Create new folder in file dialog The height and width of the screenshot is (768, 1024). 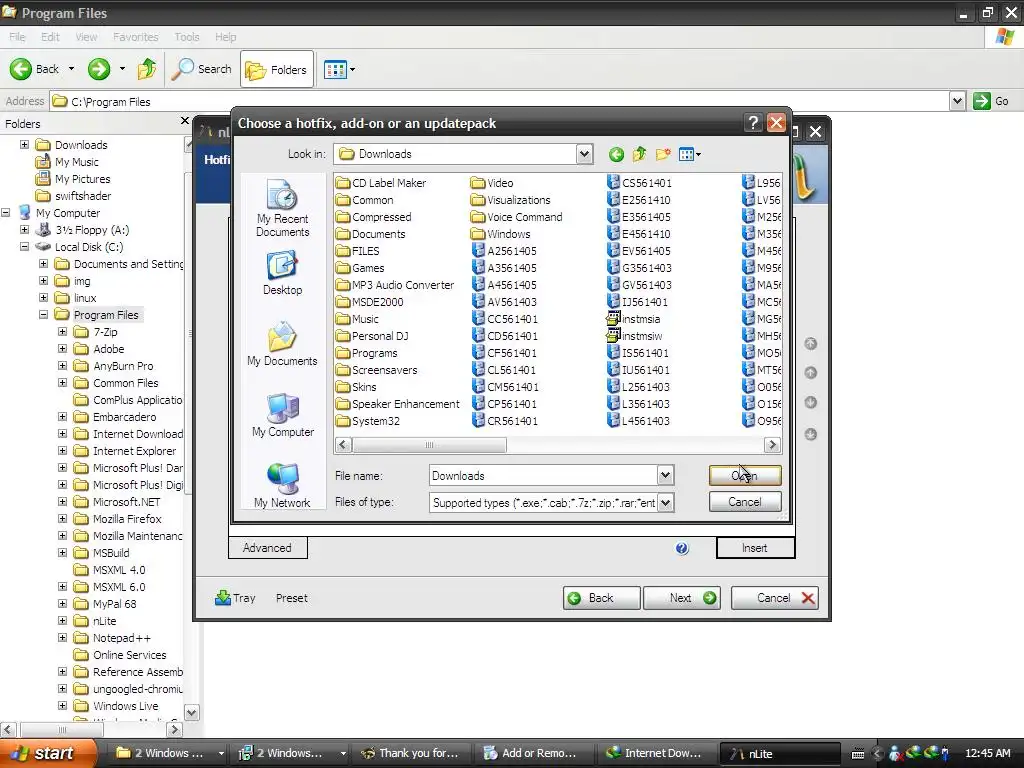tap(663, 155)
